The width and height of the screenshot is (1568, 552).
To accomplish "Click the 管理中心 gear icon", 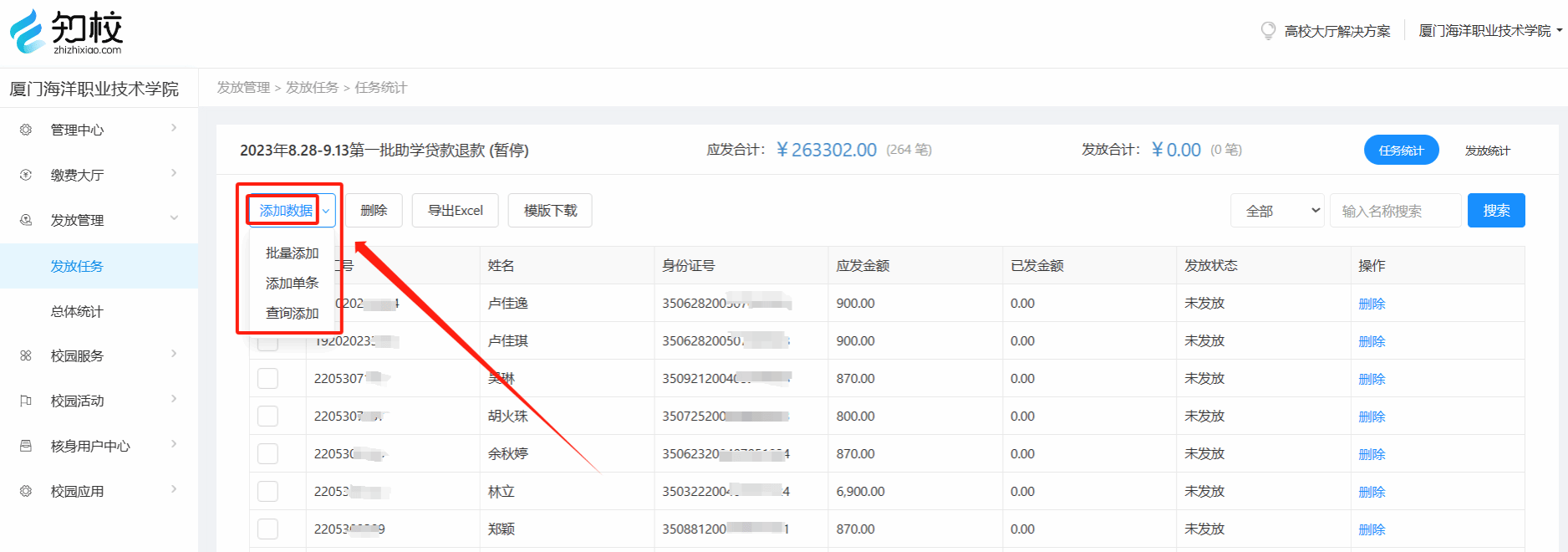I will point(26,130).
